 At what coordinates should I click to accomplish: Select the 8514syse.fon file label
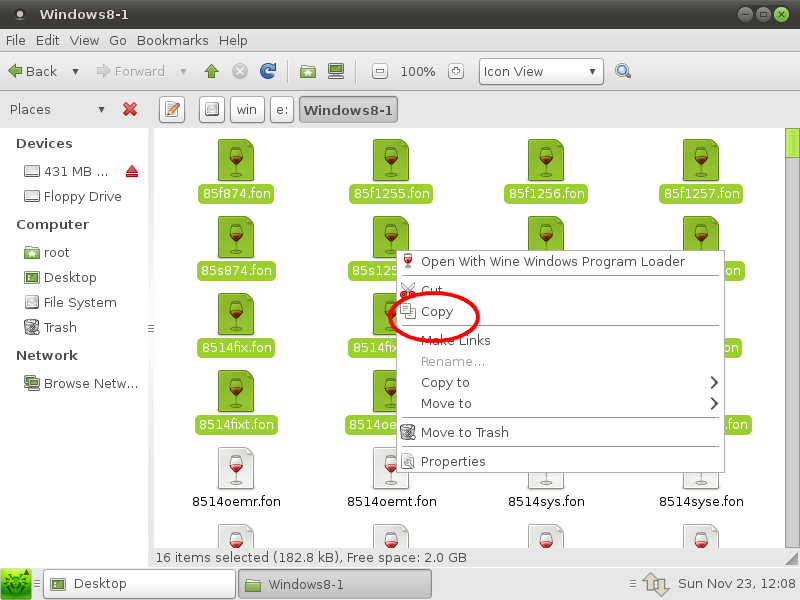[x=701, y=502]
